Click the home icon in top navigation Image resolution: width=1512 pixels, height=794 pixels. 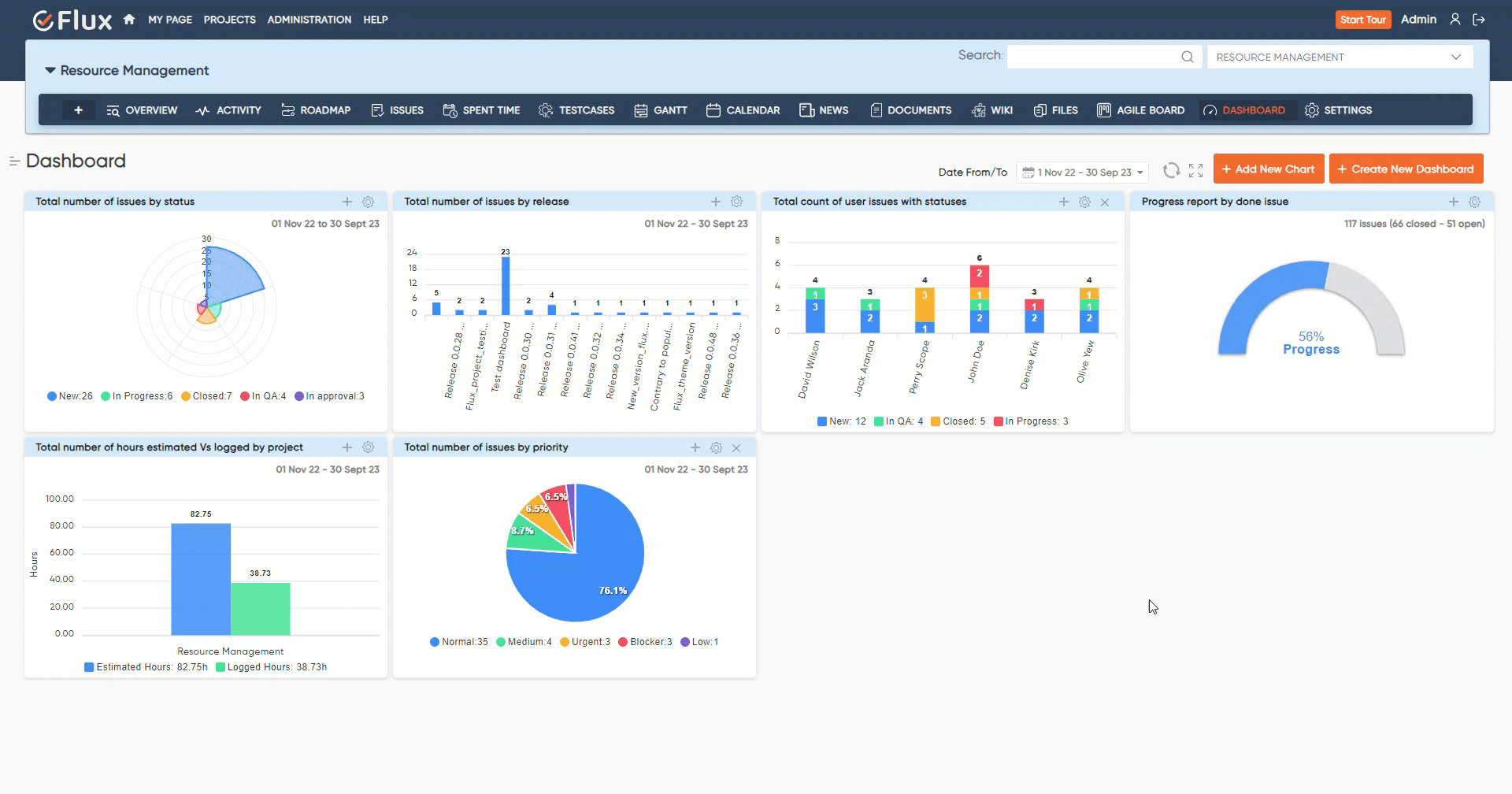(129, 20)
